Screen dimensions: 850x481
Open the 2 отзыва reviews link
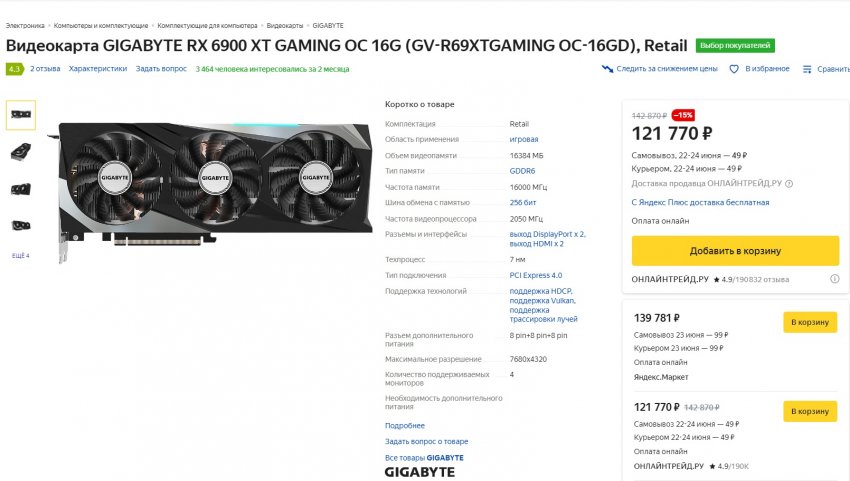[45, 69]
